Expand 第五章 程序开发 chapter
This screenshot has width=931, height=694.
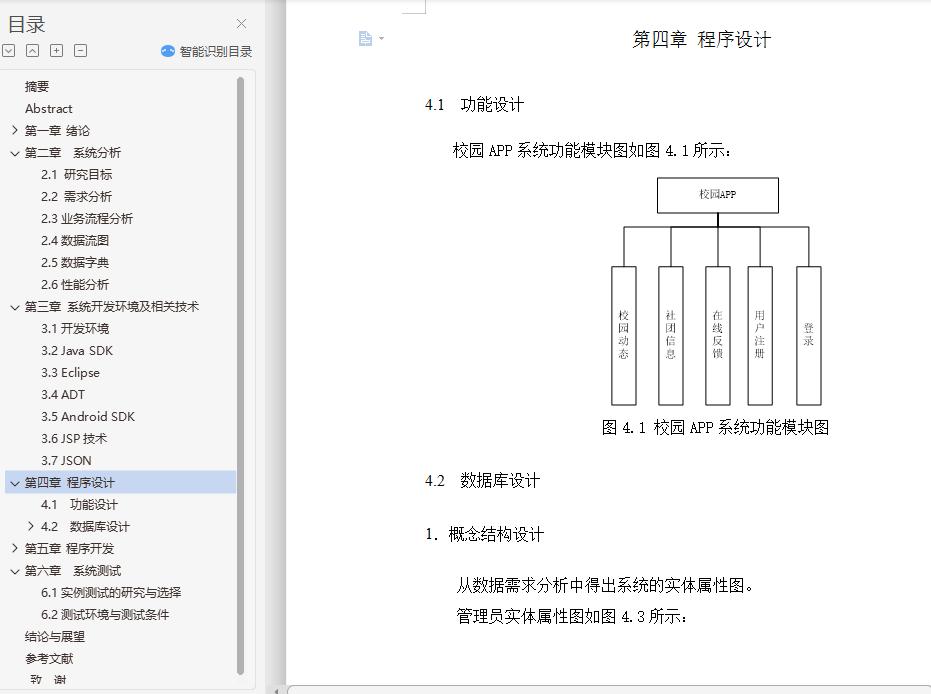[x=15, y=548]
